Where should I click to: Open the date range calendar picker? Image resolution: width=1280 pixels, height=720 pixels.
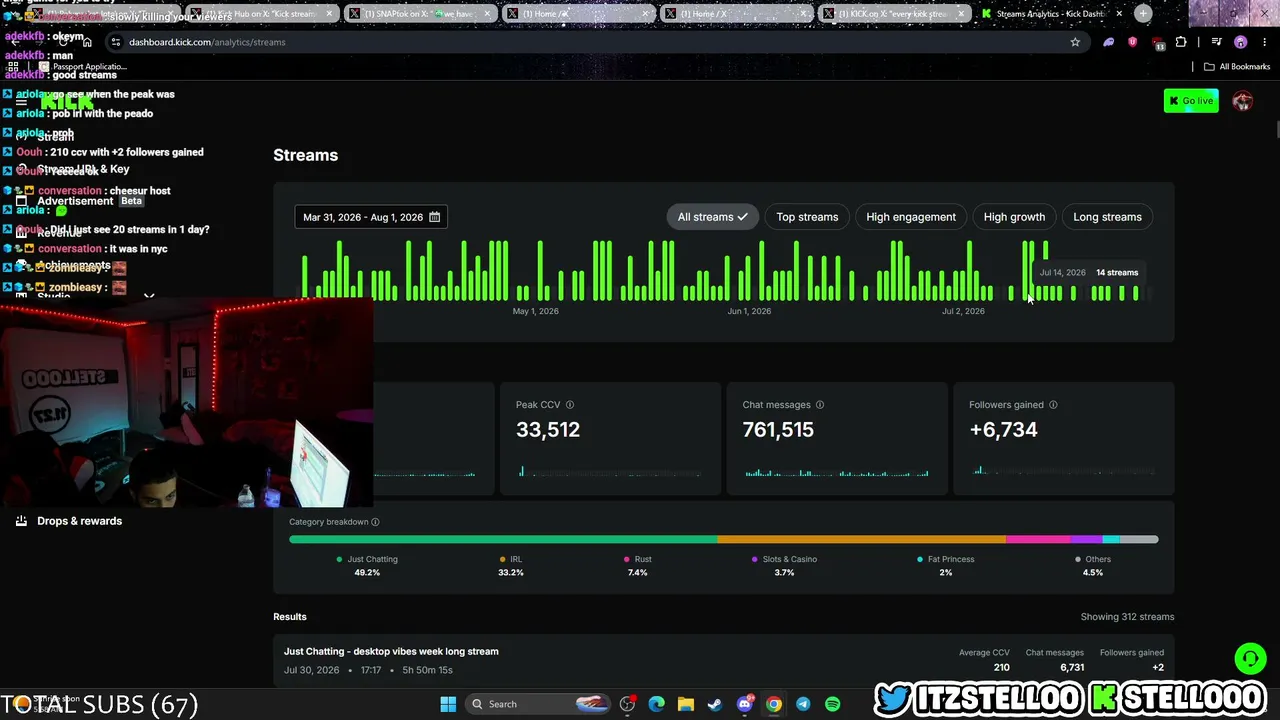click(371, 217)
